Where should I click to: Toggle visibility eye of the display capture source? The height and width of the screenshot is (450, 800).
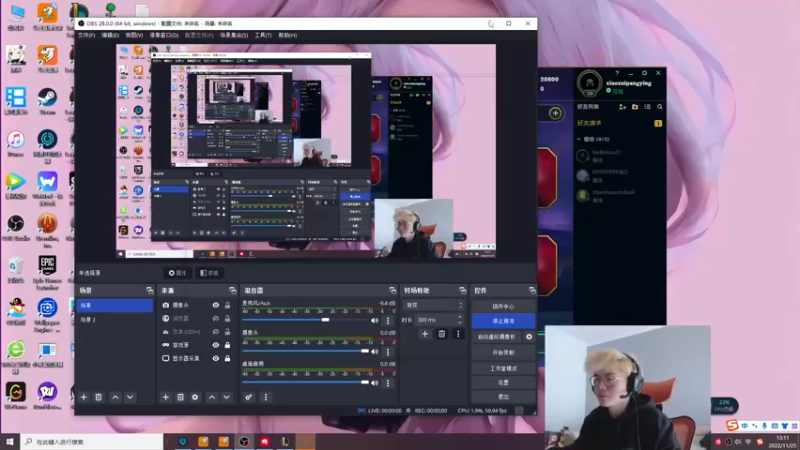tap(216, 358)
